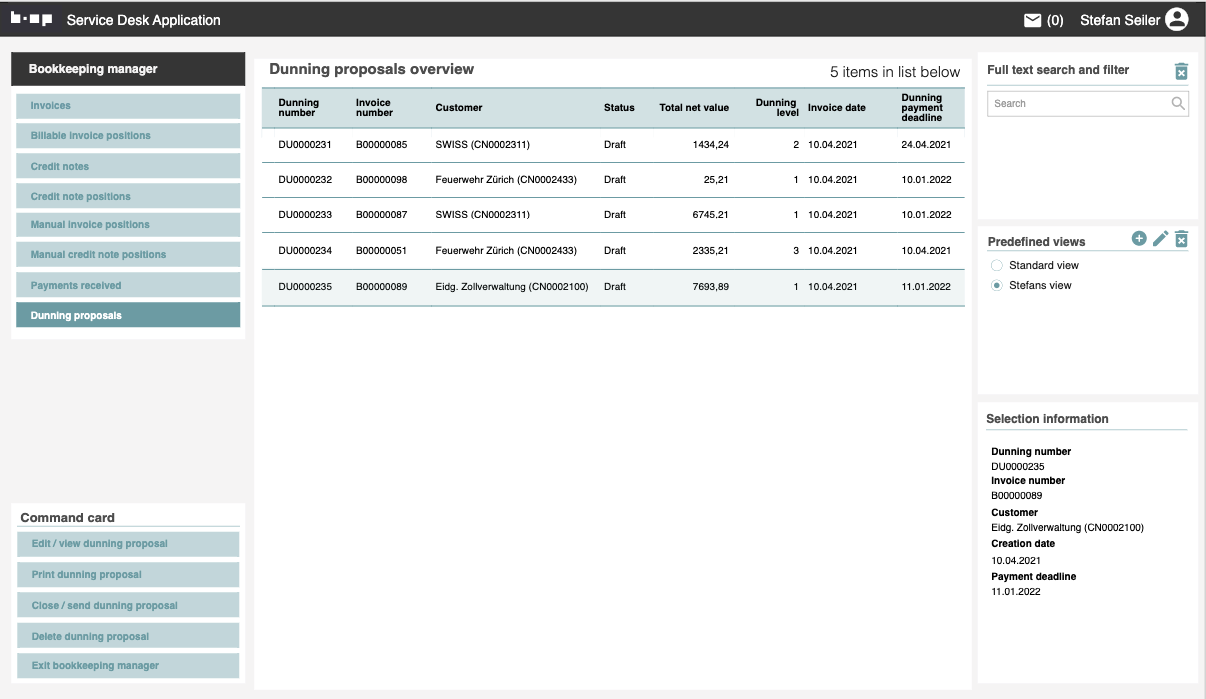Click the user profile avatar icon
Viewport: 1206px width, 699px height.
coord(1176,20)
